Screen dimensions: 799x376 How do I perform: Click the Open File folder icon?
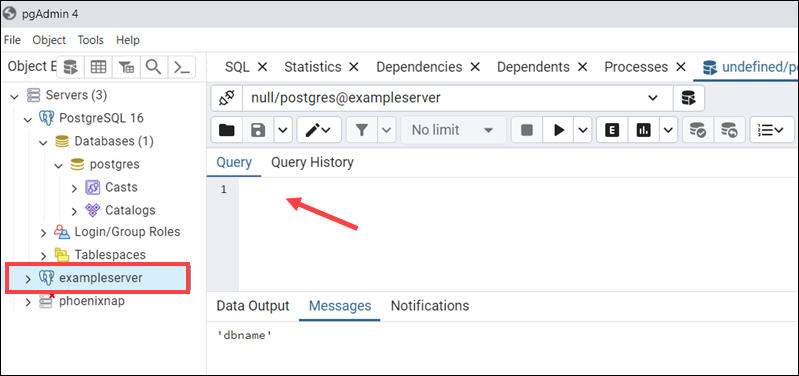(227, 130)
